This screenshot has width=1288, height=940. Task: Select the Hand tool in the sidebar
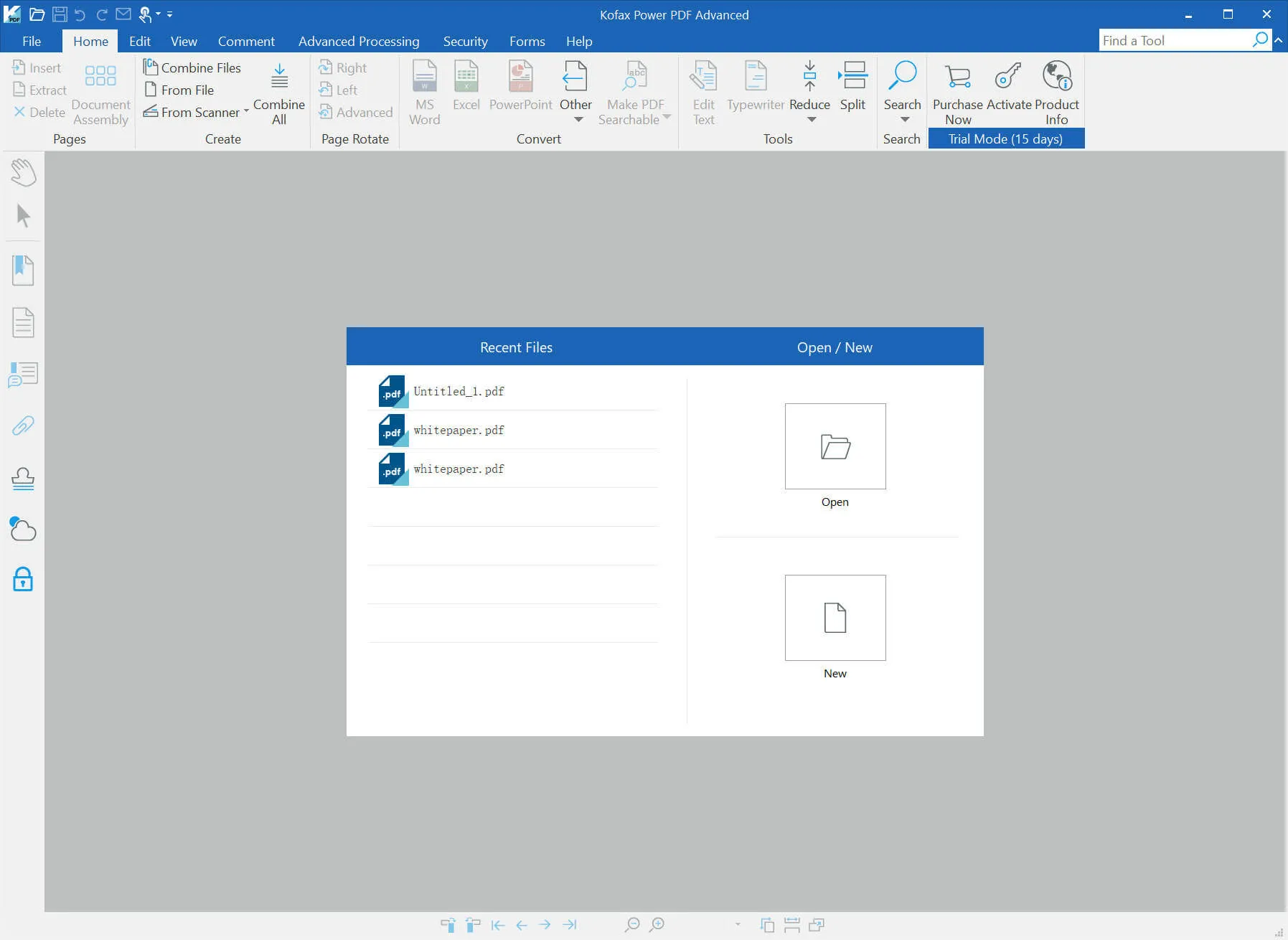coord(23,172)
